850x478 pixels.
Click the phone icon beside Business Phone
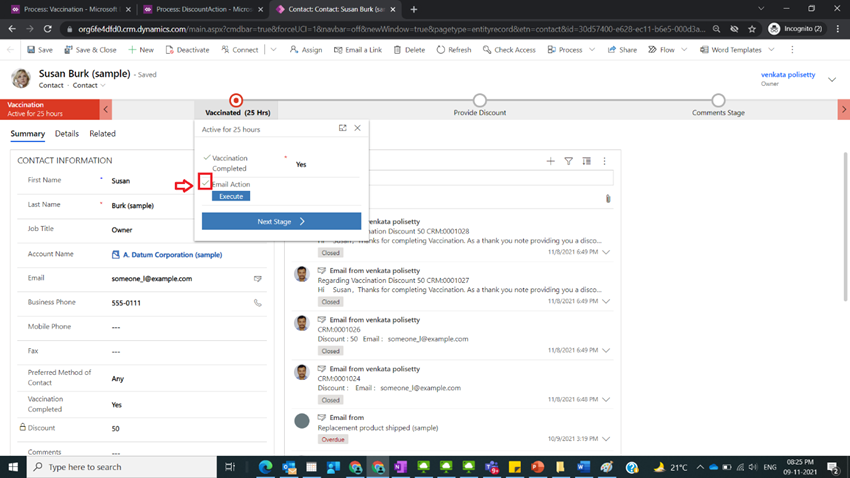pos(257,303)
